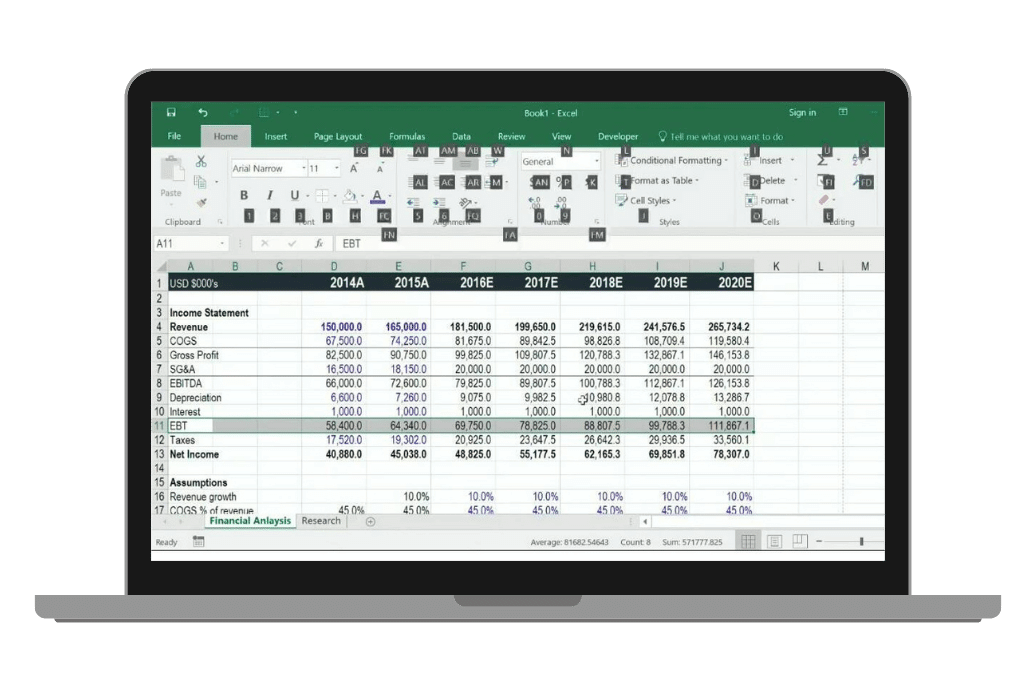Open the Research sheet tab
The image size is (1036, 691).
(320, 521)
